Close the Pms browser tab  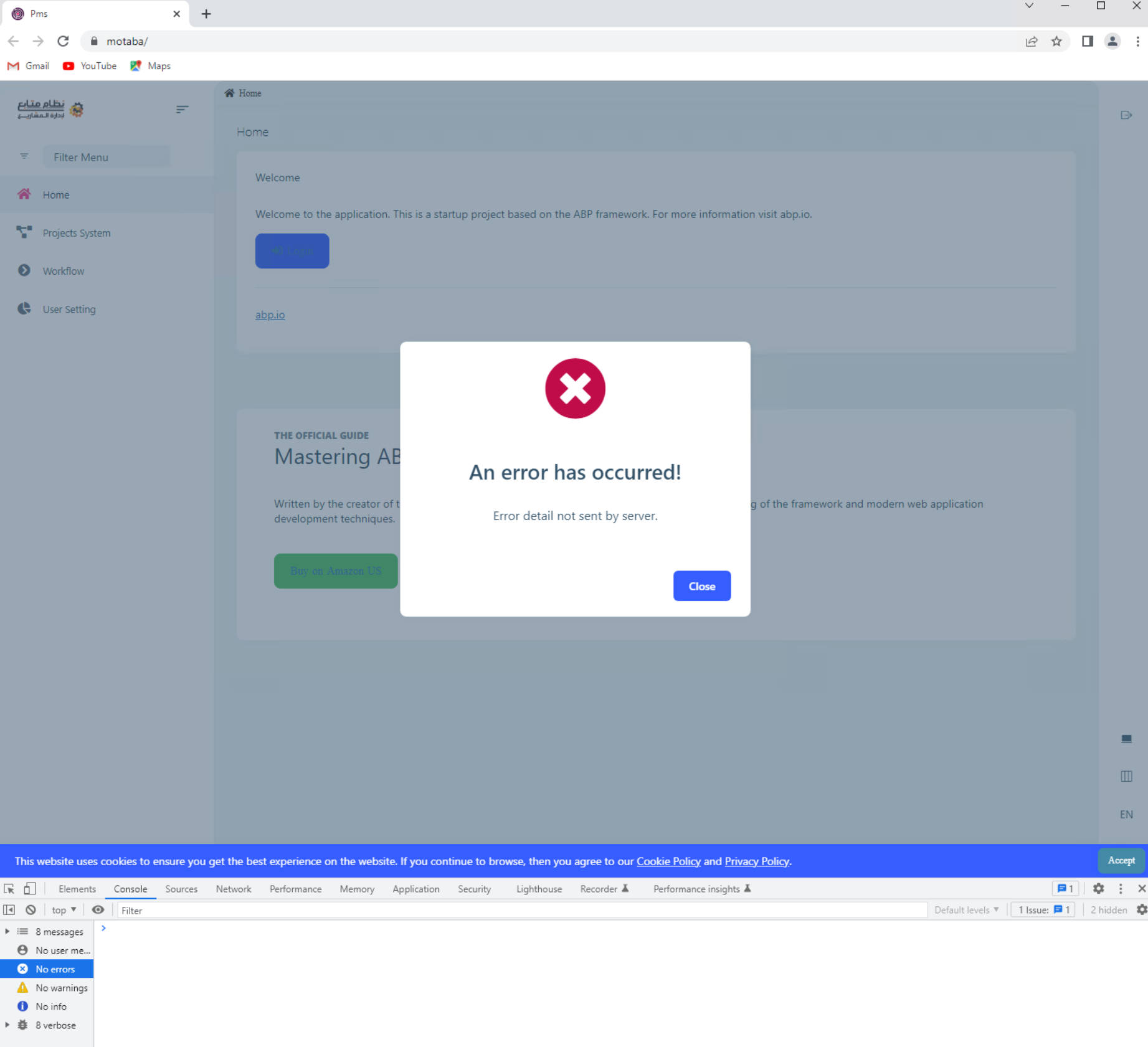(176, 14)
